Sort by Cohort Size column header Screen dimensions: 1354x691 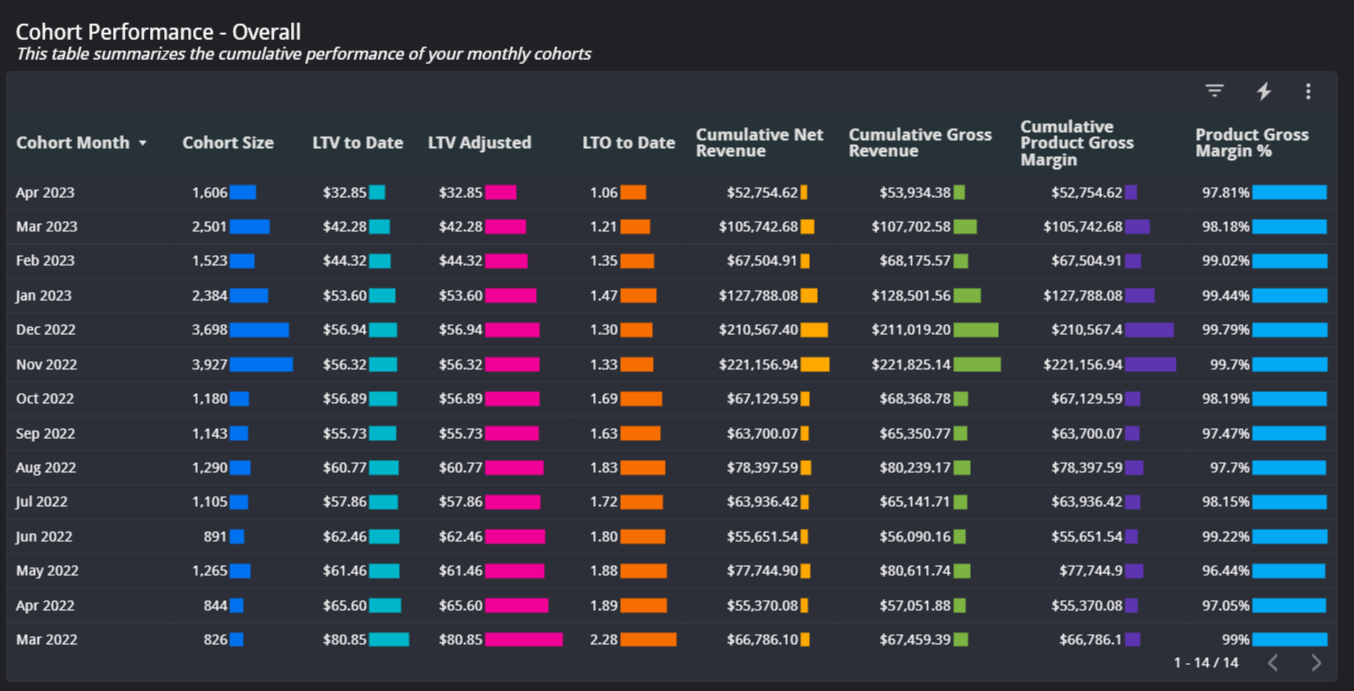pos(227,143)
